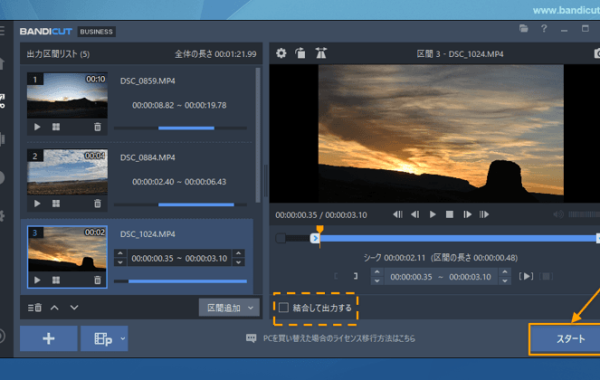Decrease segment 3 end time in list

pos(238,263)
